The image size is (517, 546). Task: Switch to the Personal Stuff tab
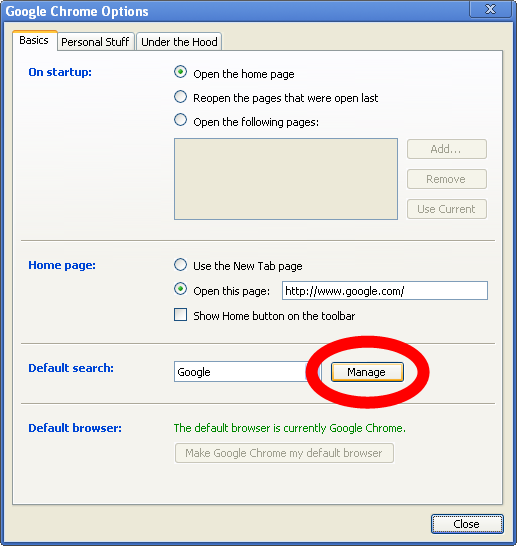pos(95,42)
